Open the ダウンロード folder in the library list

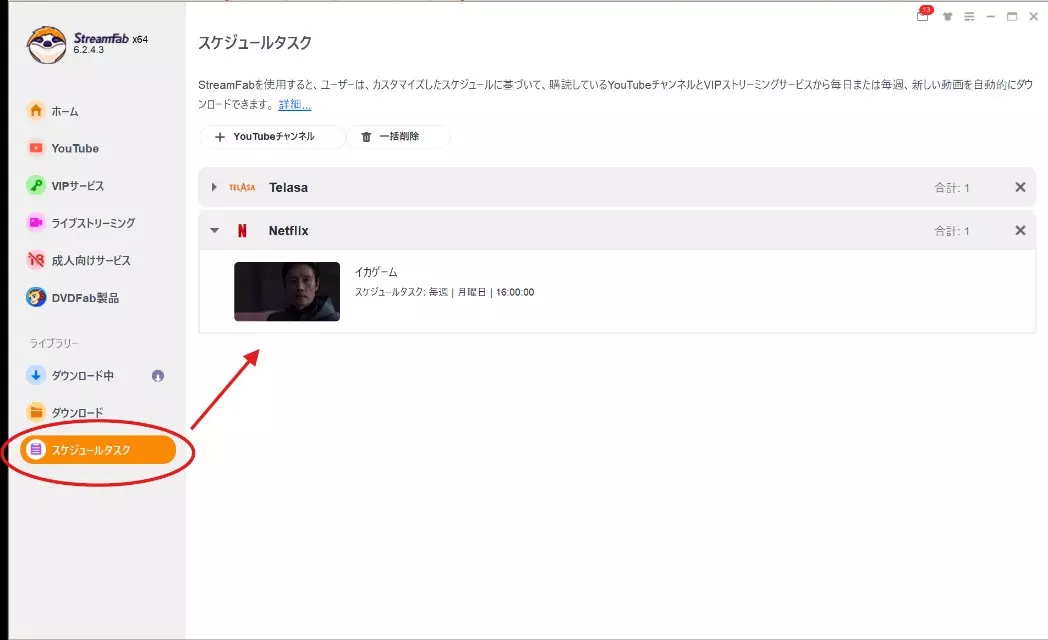coord(65,413)
